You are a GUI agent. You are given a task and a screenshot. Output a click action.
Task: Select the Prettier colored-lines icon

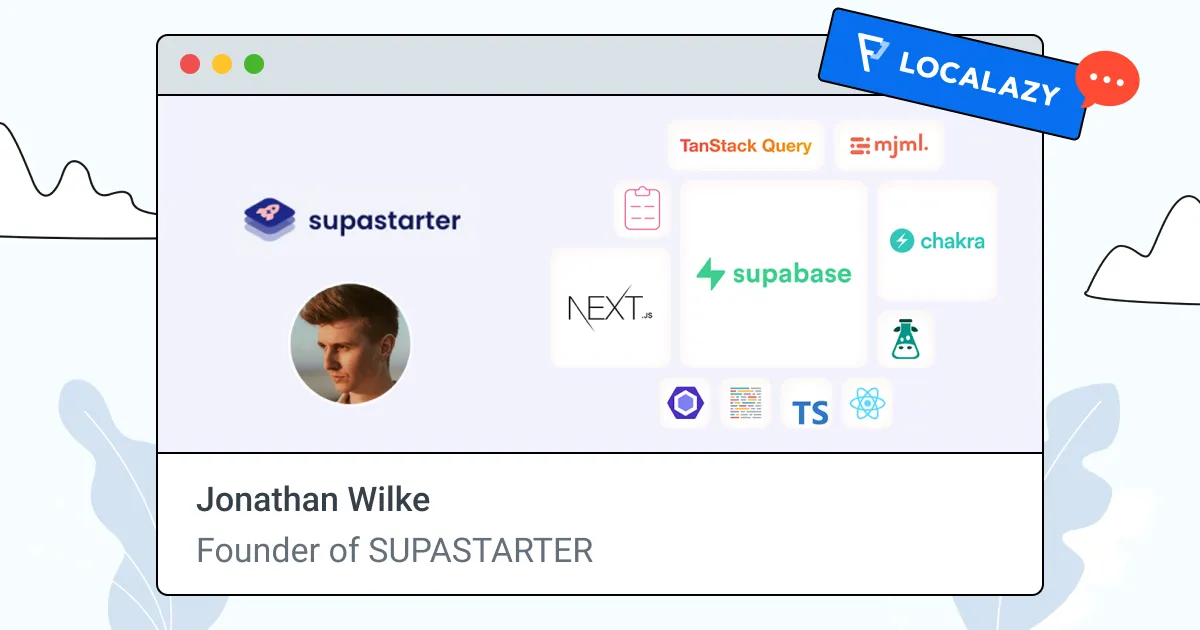pos(746,405)
